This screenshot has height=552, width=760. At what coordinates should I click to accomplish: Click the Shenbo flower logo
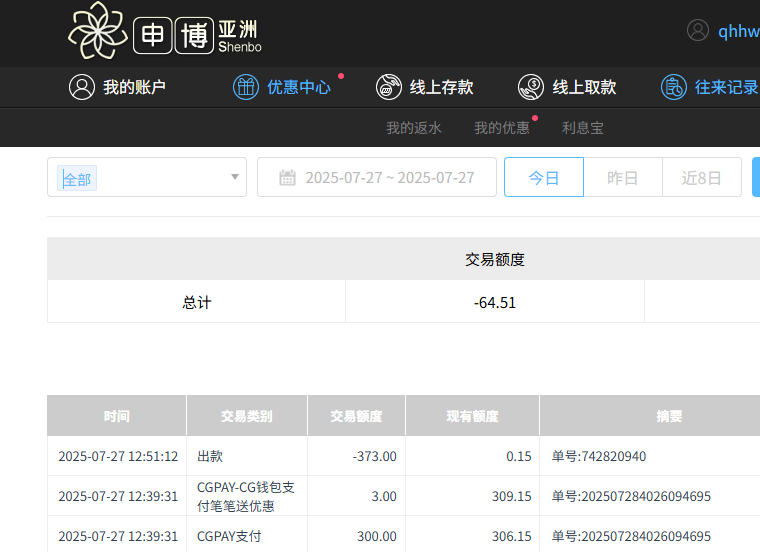click(x=98, y=31)
